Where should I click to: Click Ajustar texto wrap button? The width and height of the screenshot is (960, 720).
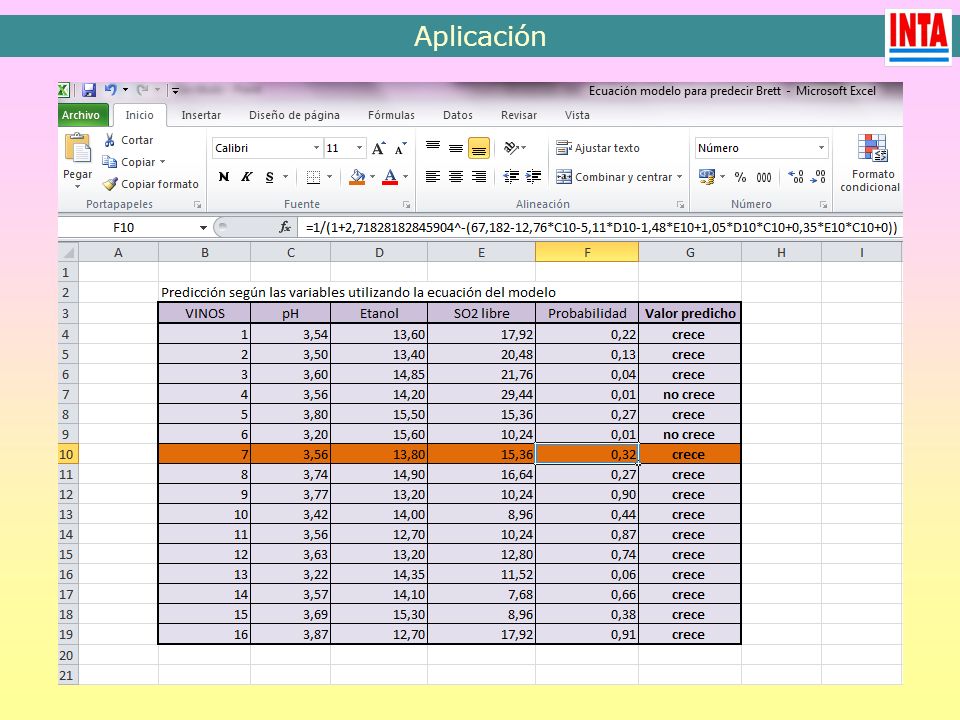point(598,148)
